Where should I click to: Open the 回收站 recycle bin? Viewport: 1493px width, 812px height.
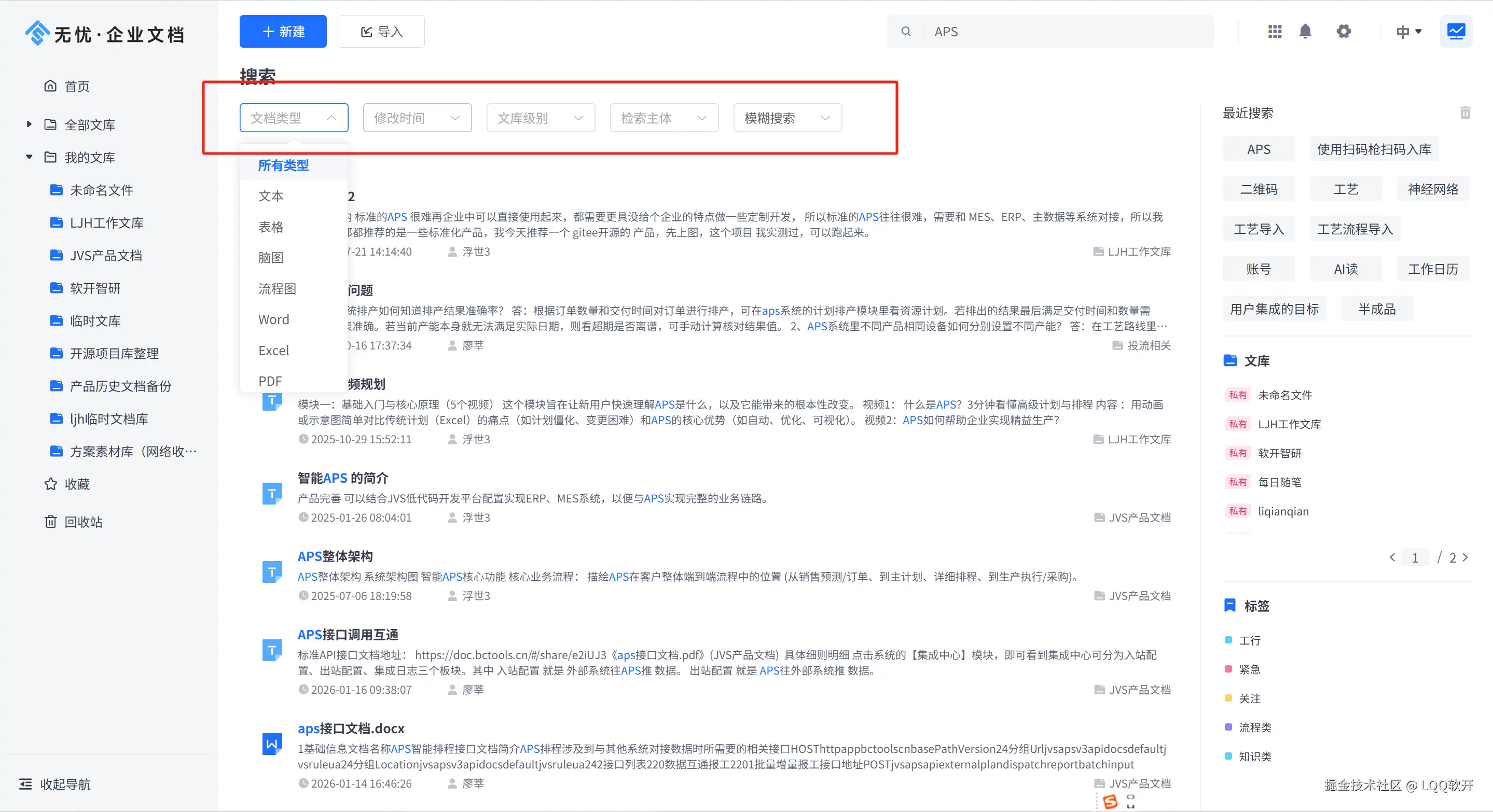coord(83,522)
